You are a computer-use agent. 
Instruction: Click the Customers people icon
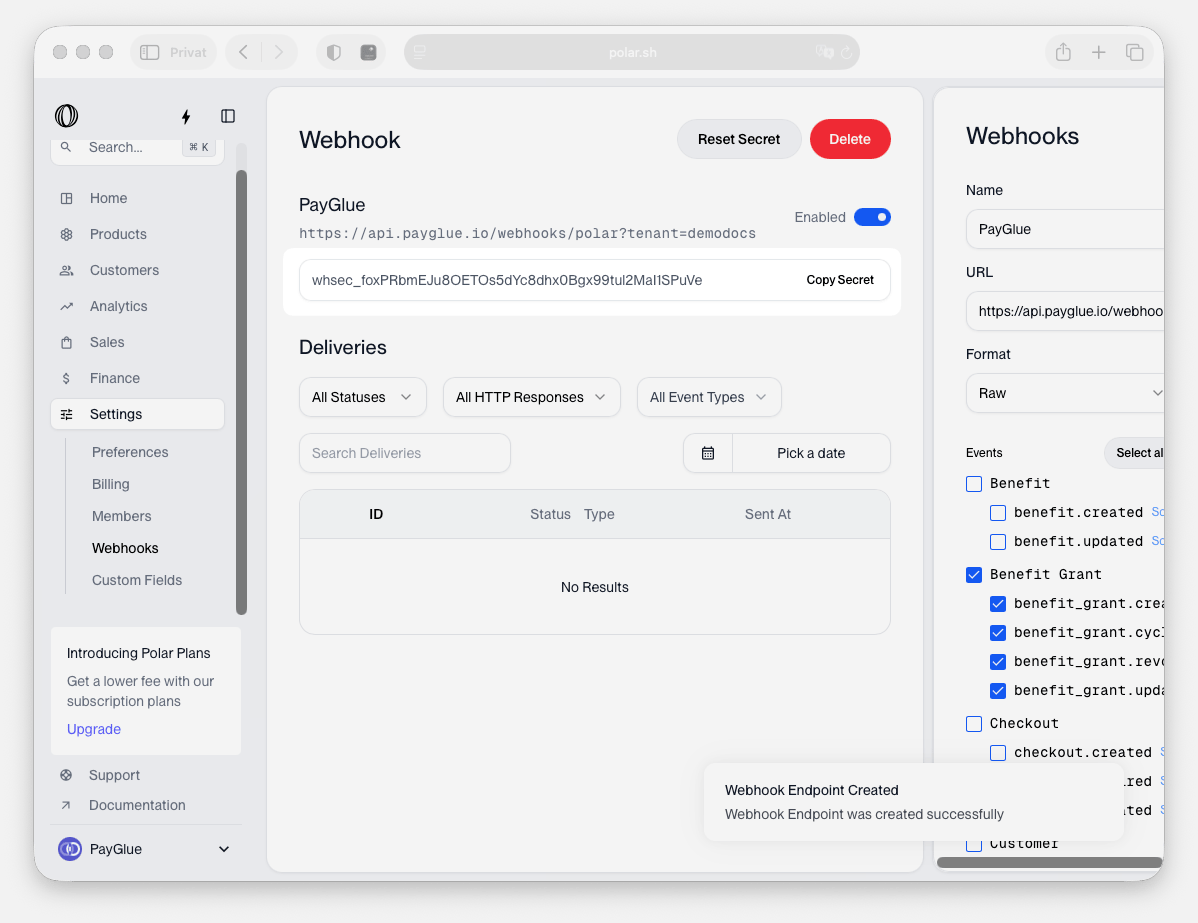[x=66, y=270]
